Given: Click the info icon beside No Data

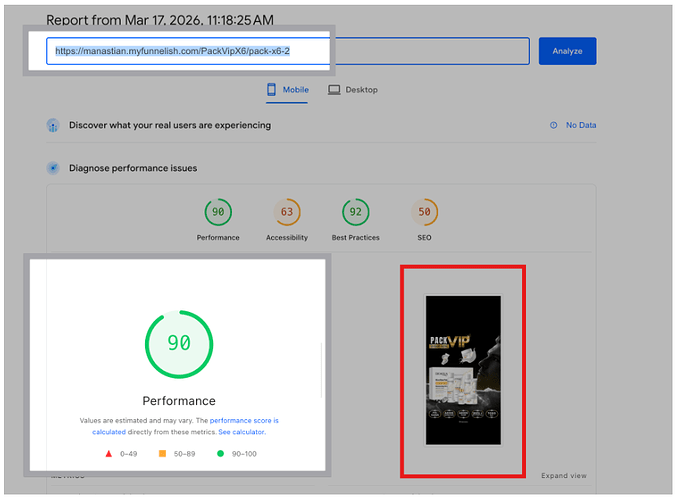Looking at the screenshot, I should (553, 126).
